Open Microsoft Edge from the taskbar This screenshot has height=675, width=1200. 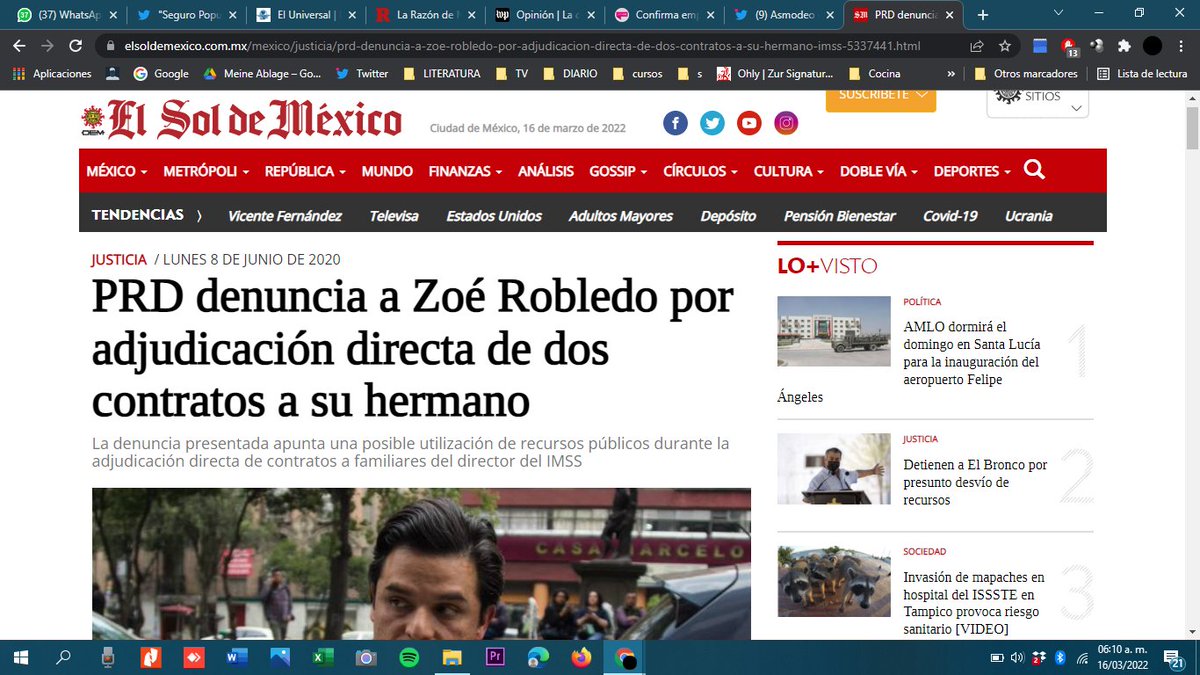[x=538, y=657]
